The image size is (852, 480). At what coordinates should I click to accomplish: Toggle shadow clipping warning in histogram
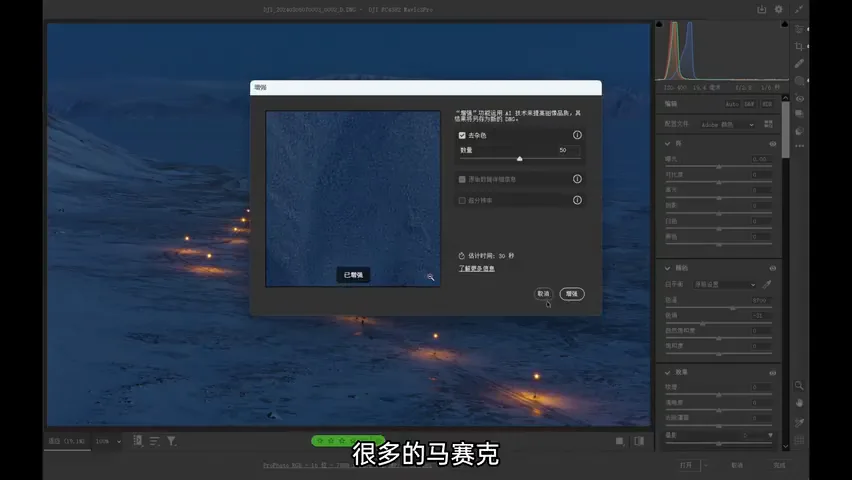click(660, 24)
